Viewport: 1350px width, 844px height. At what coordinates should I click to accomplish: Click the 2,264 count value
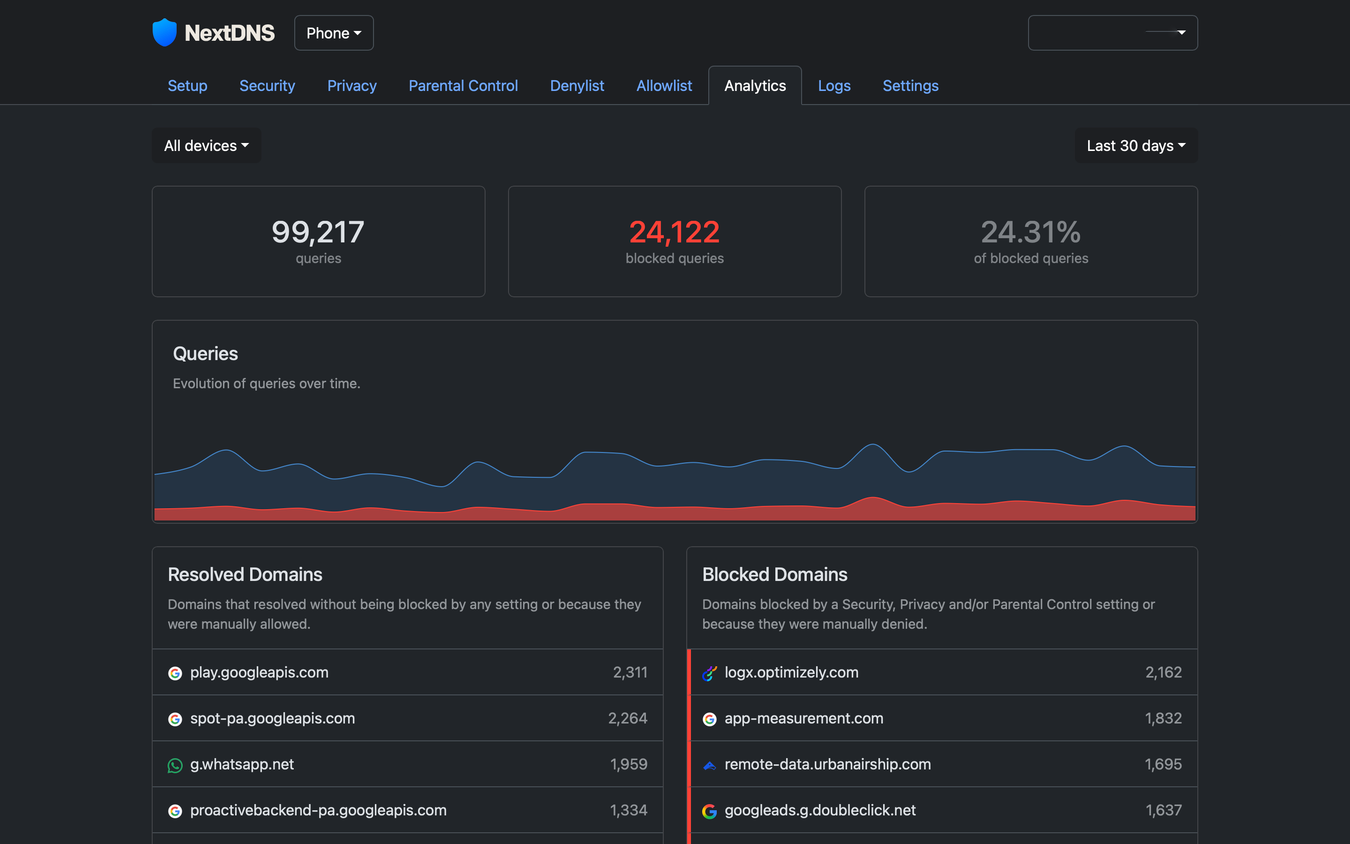click(628, 719)
